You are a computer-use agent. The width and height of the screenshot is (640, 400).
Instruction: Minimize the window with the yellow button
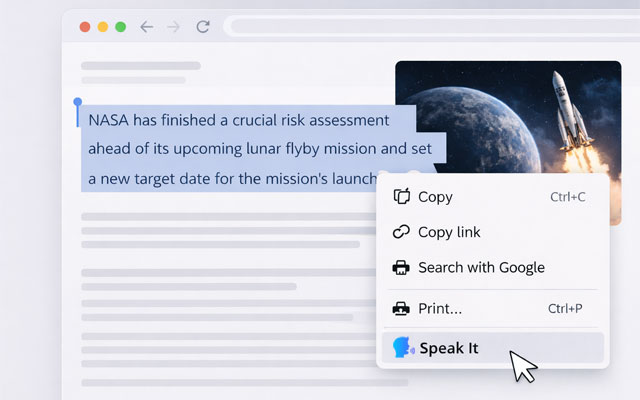(103, 27)
